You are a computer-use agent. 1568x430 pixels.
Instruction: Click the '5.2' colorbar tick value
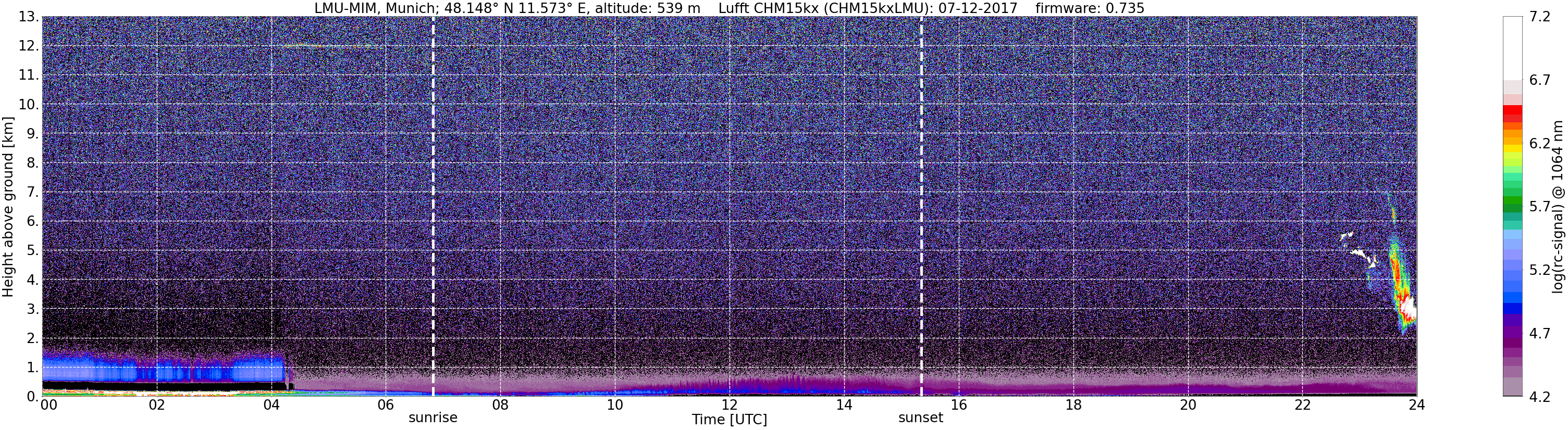coord(1539,270)
